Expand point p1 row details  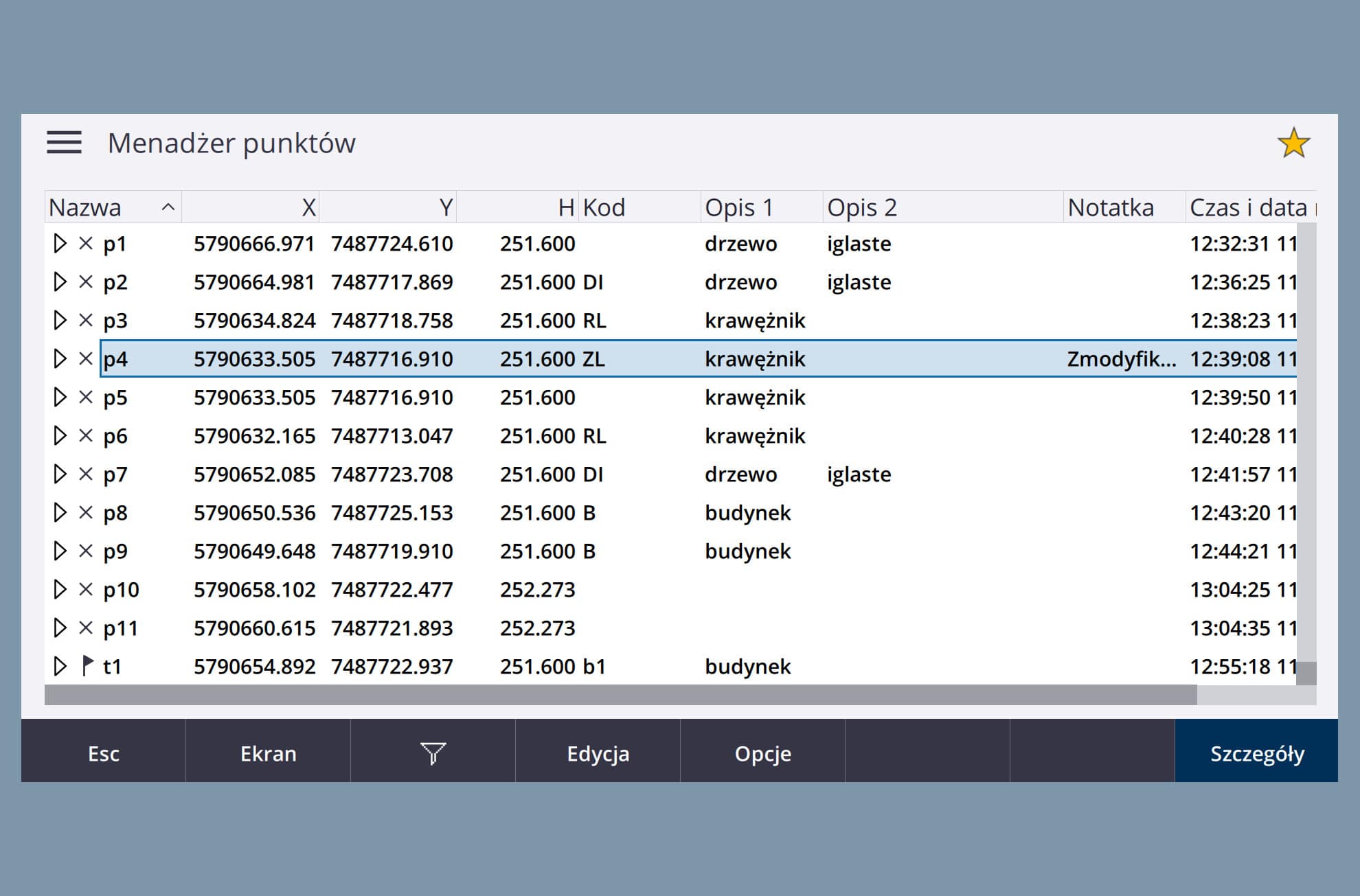click(60, 244)
